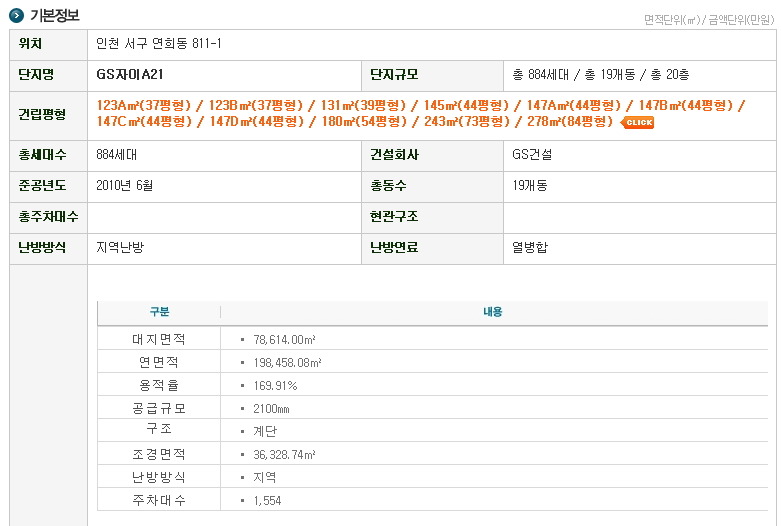Screen dimensions: 782x526
Task: Click the address 인천 서구 연희동 811-1
Action: pyautogui.click(x=159, y=43)
